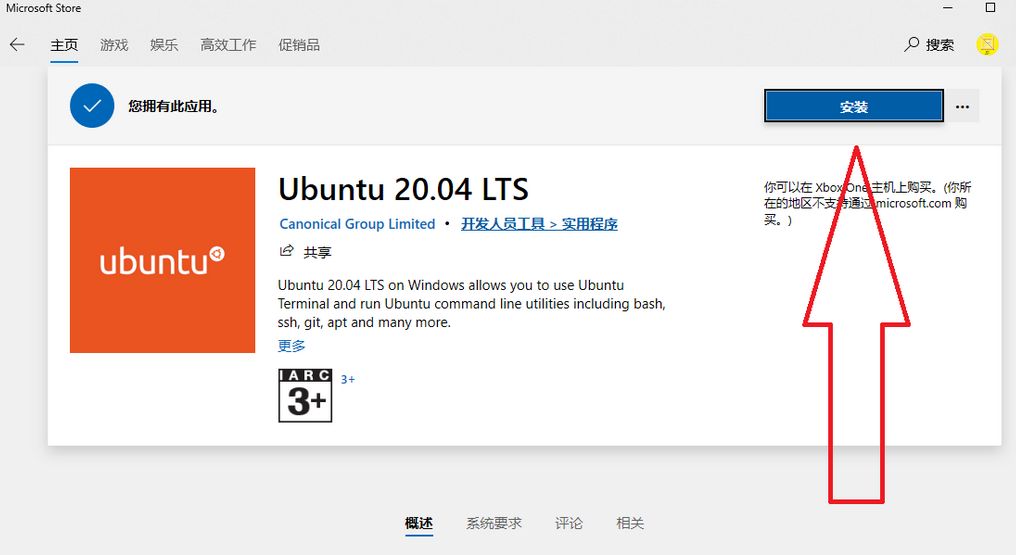Select the 高效工作 tab

pos(228,45)
